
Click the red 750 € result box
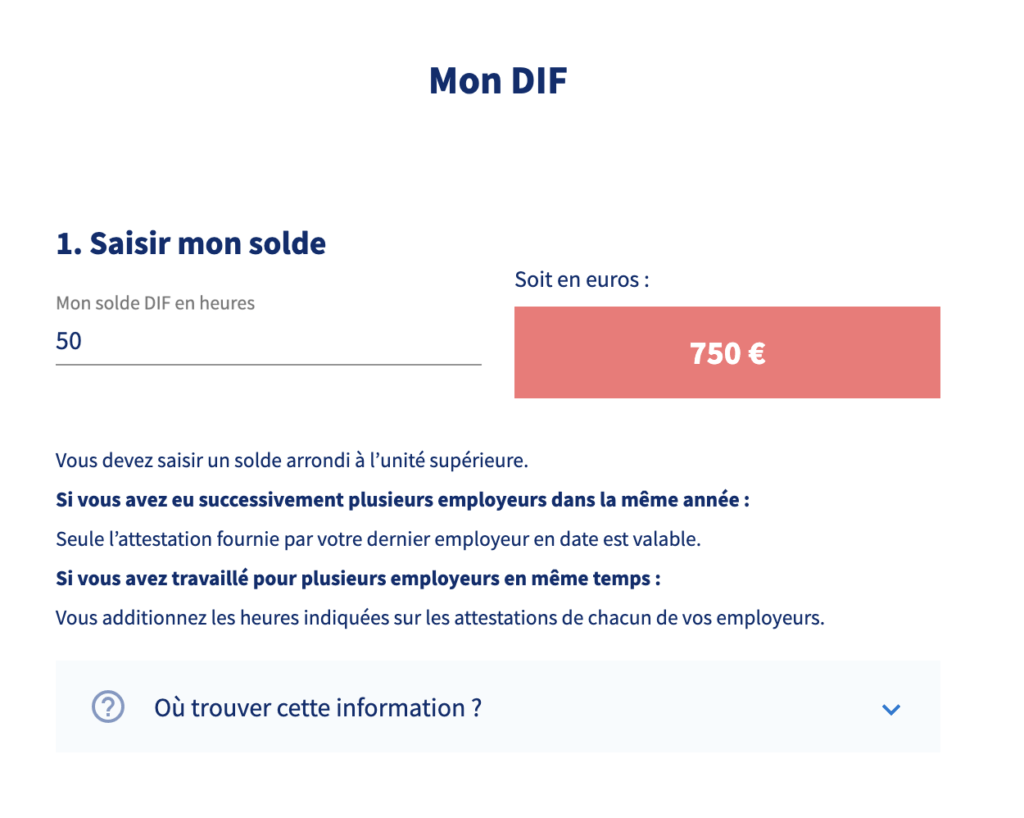coord(727,353)
